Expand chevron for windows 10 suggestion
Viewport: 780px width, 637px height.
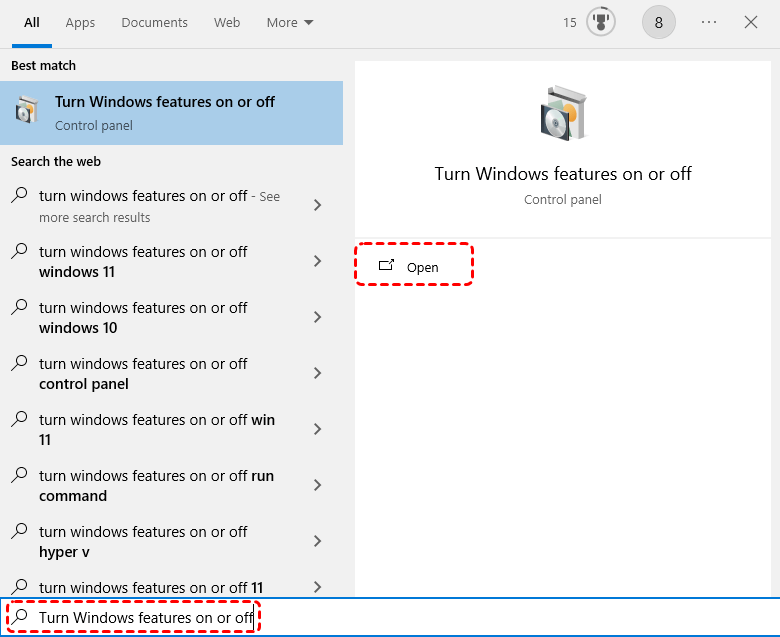click(x=317, y=317)
